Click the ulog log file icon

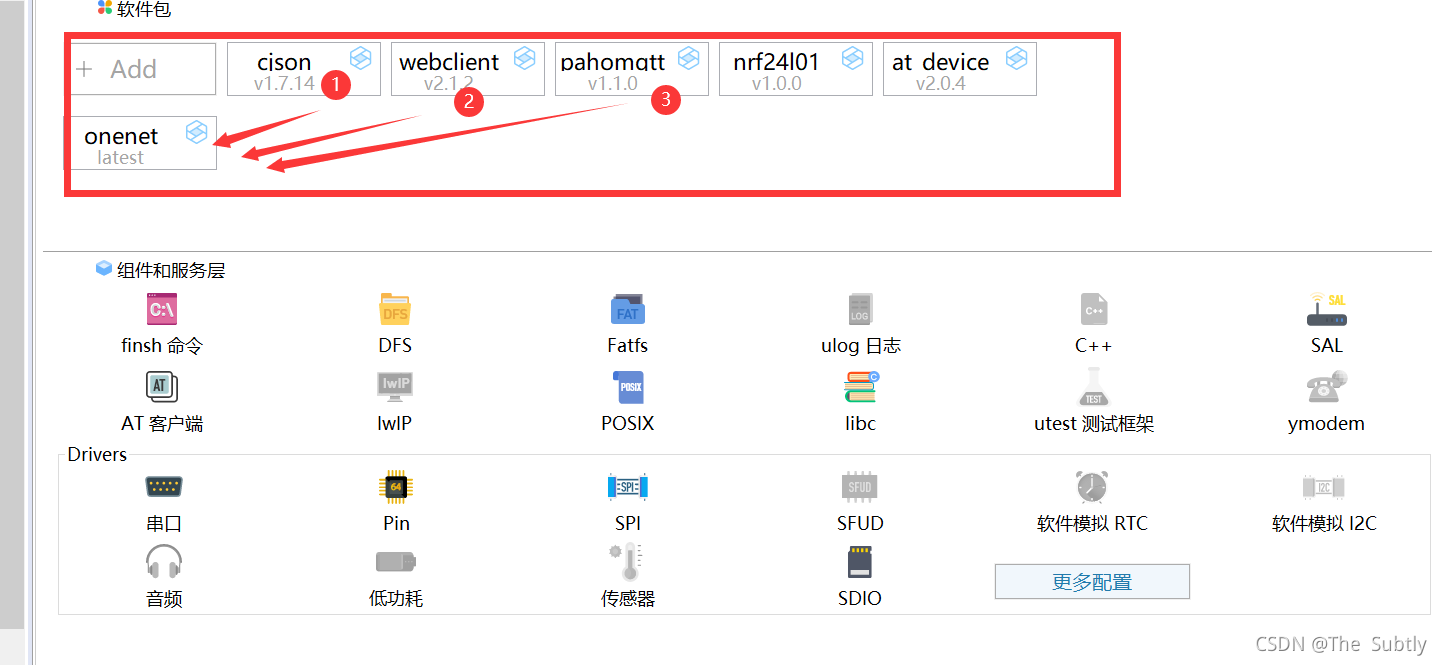(x=860, y=310)
